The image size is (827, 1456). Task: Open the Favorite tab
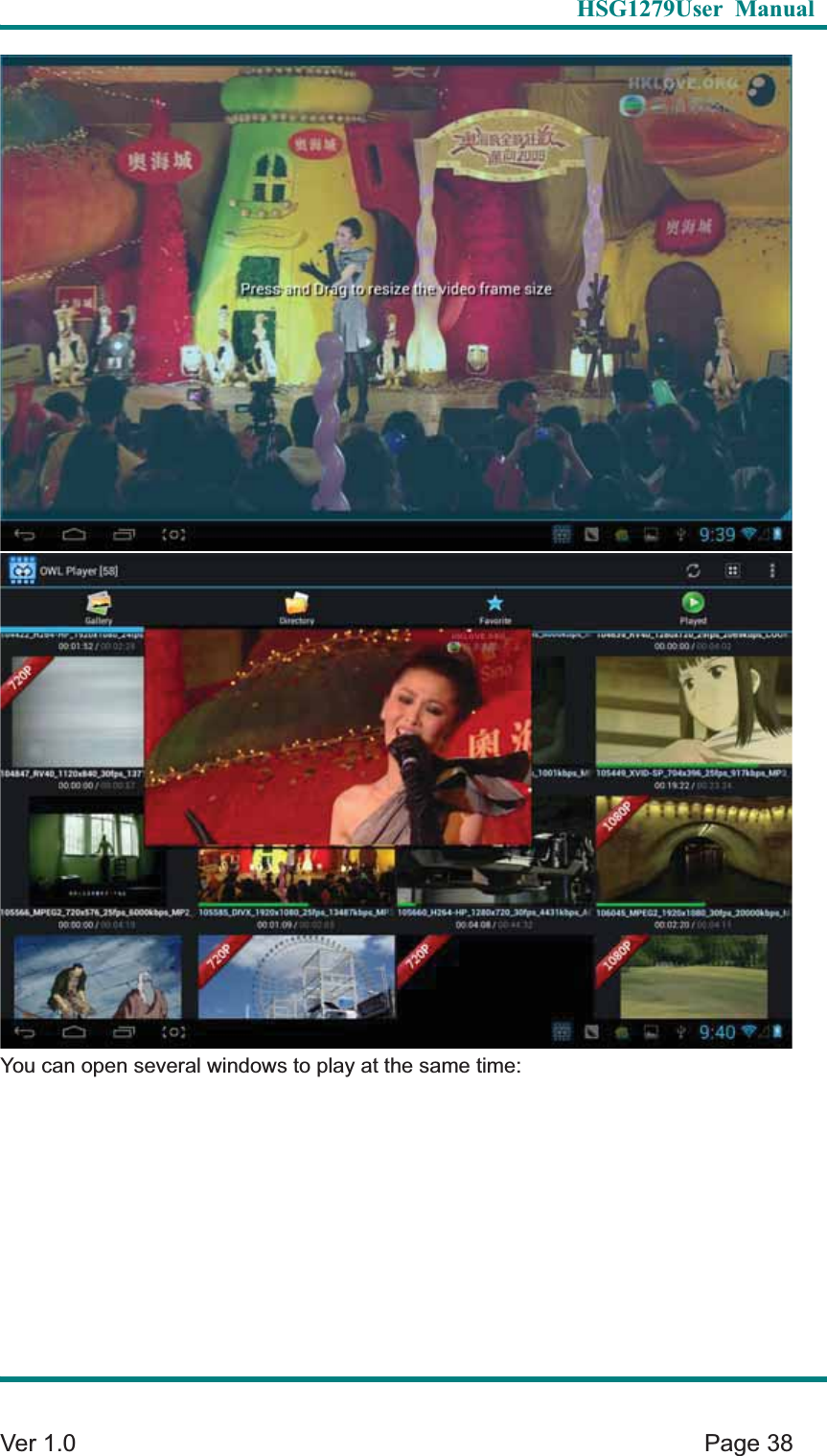click(x=494, y=608)
